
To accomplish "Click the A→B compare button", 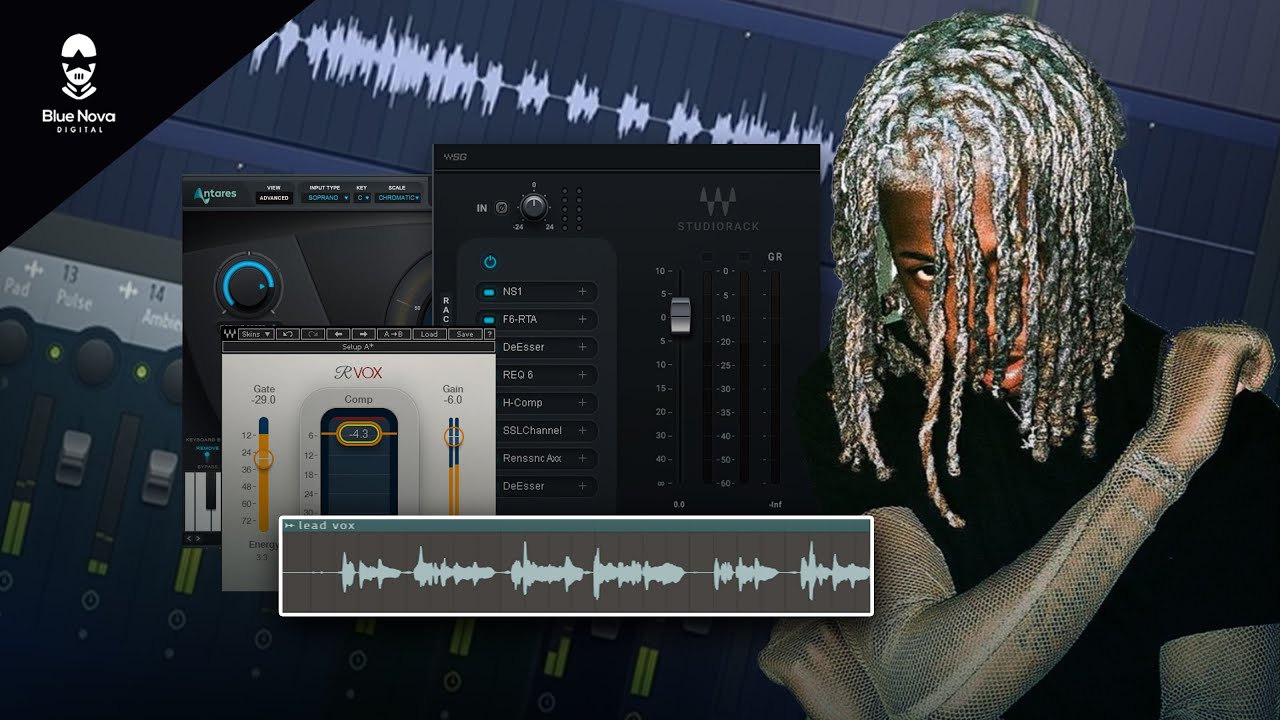I will [394, 334].
